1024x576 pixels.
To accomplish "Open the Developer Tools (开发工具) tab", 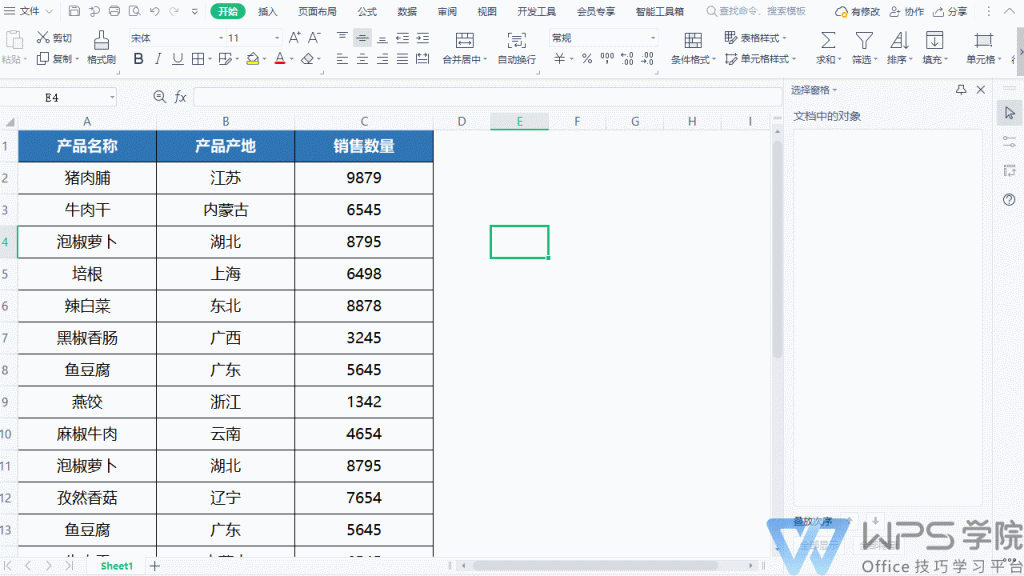I will click(537, 11).
